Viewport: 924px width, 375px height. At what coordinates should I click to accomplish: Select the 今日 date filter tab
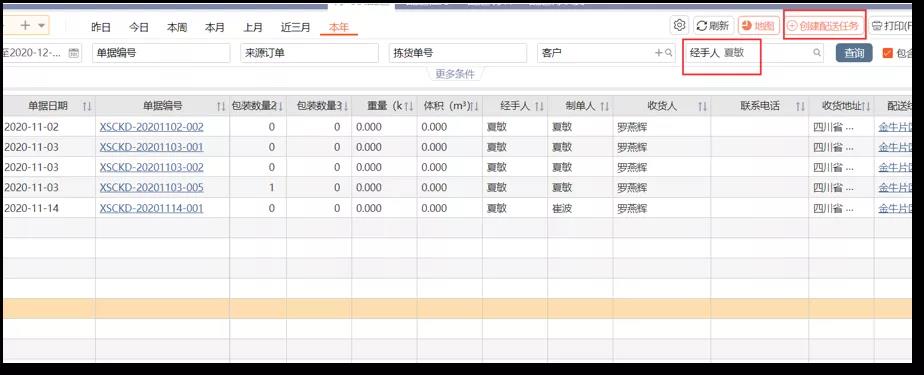(x=139, y=27)
